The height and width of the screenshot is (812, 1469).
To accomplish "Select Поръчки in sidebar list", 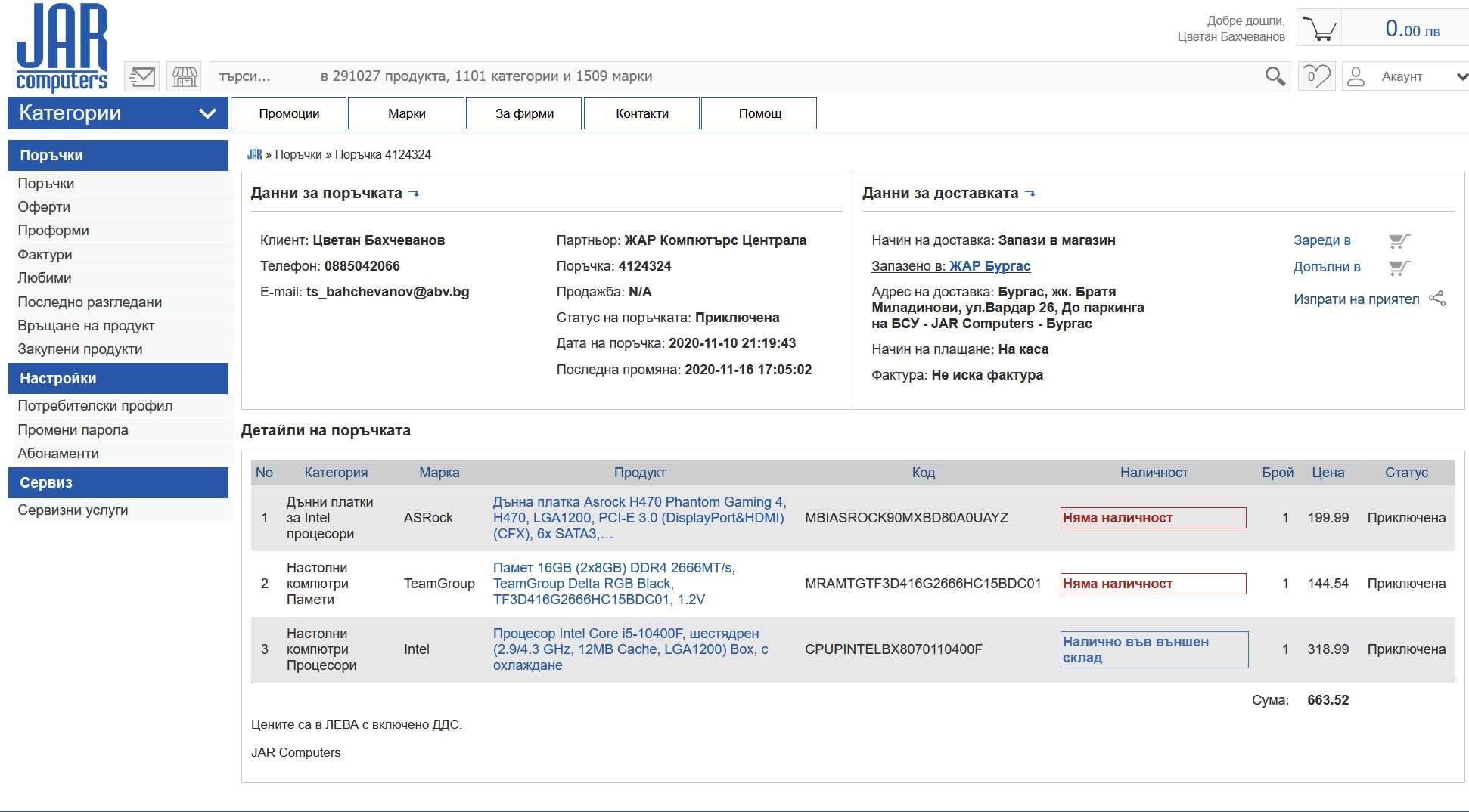I will [x=46, y=184].
